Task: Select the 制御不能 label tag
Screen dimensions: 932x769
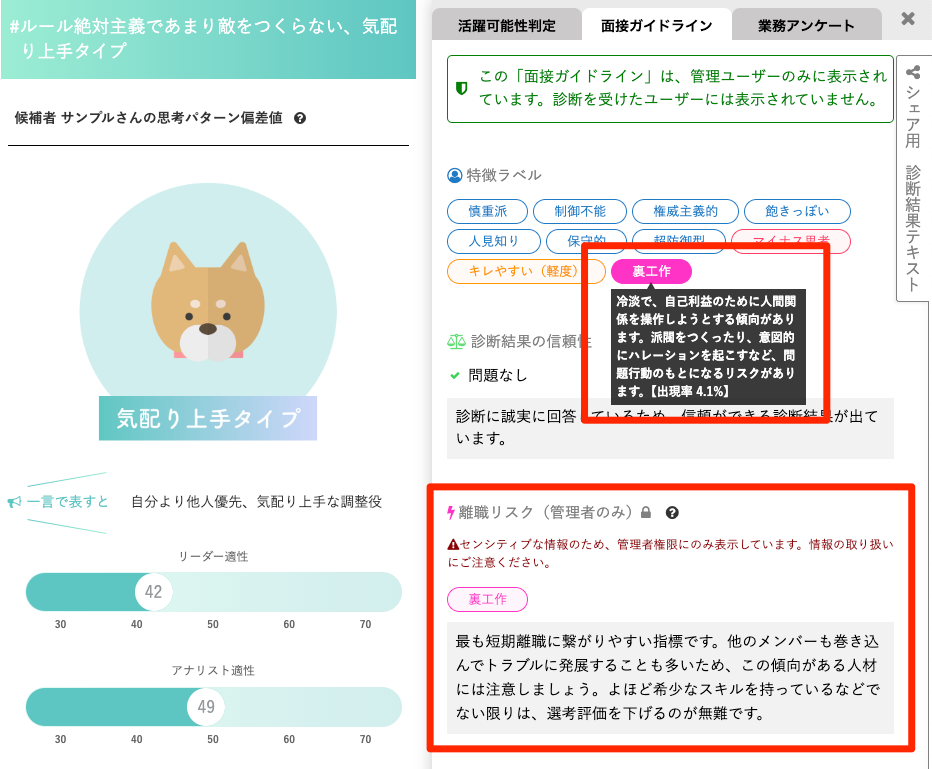Action: coord(580,212)
